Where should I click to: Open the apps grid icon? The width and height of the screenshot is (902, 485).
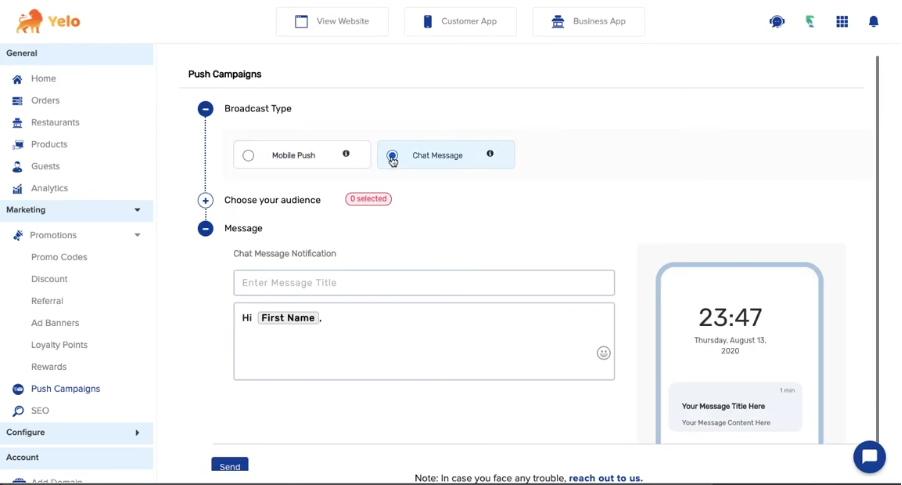pos(842,21)
